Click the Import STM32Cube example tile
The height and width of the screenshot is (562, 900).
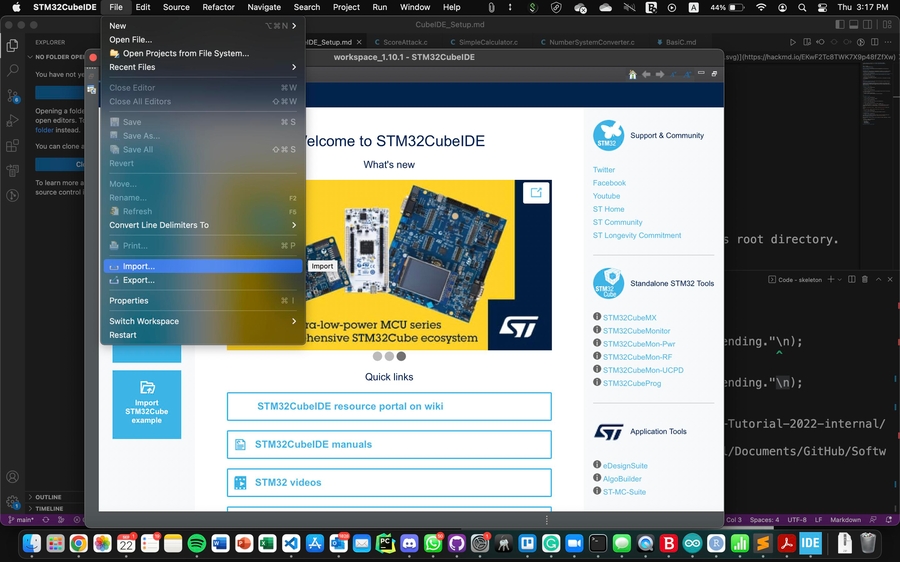147,404
